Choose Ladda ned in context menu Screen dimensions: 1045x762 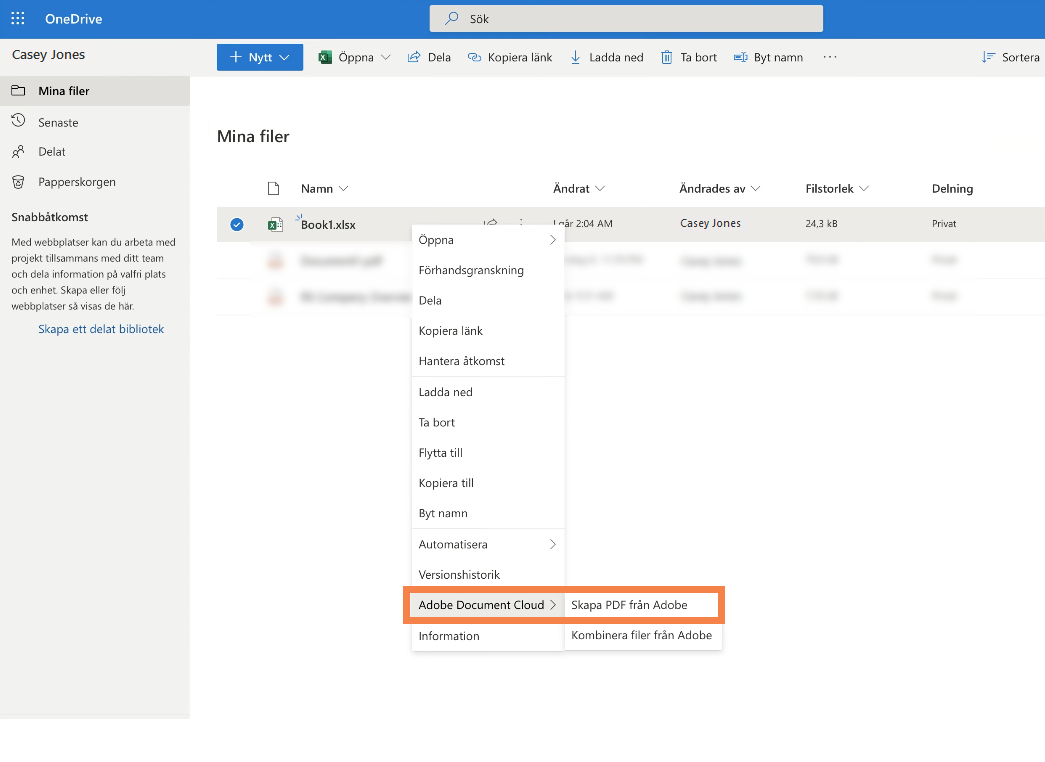488,392
